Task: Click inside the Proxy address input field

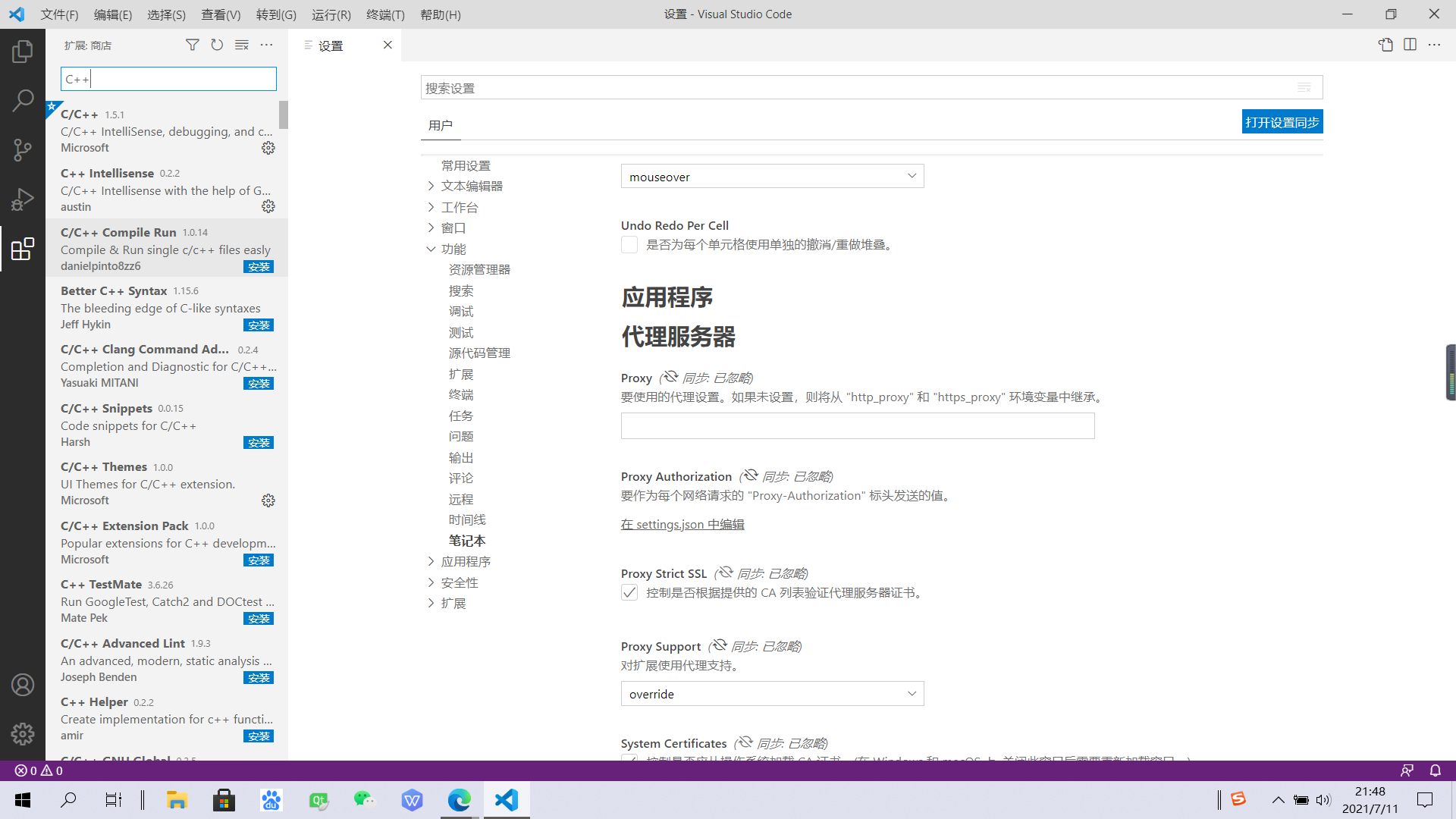Action: pos(857,425)
